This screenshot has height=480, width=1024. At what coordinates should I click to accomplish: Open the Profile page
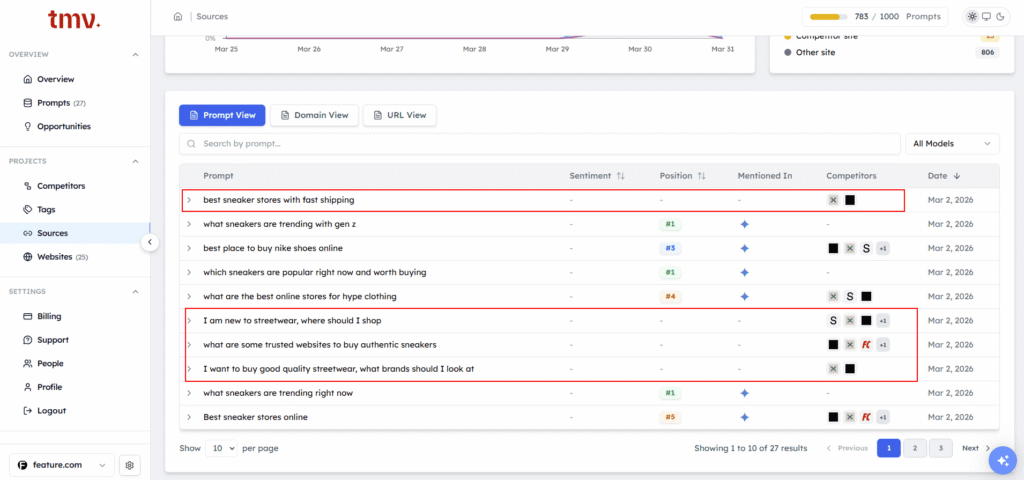tap(49, 387)
